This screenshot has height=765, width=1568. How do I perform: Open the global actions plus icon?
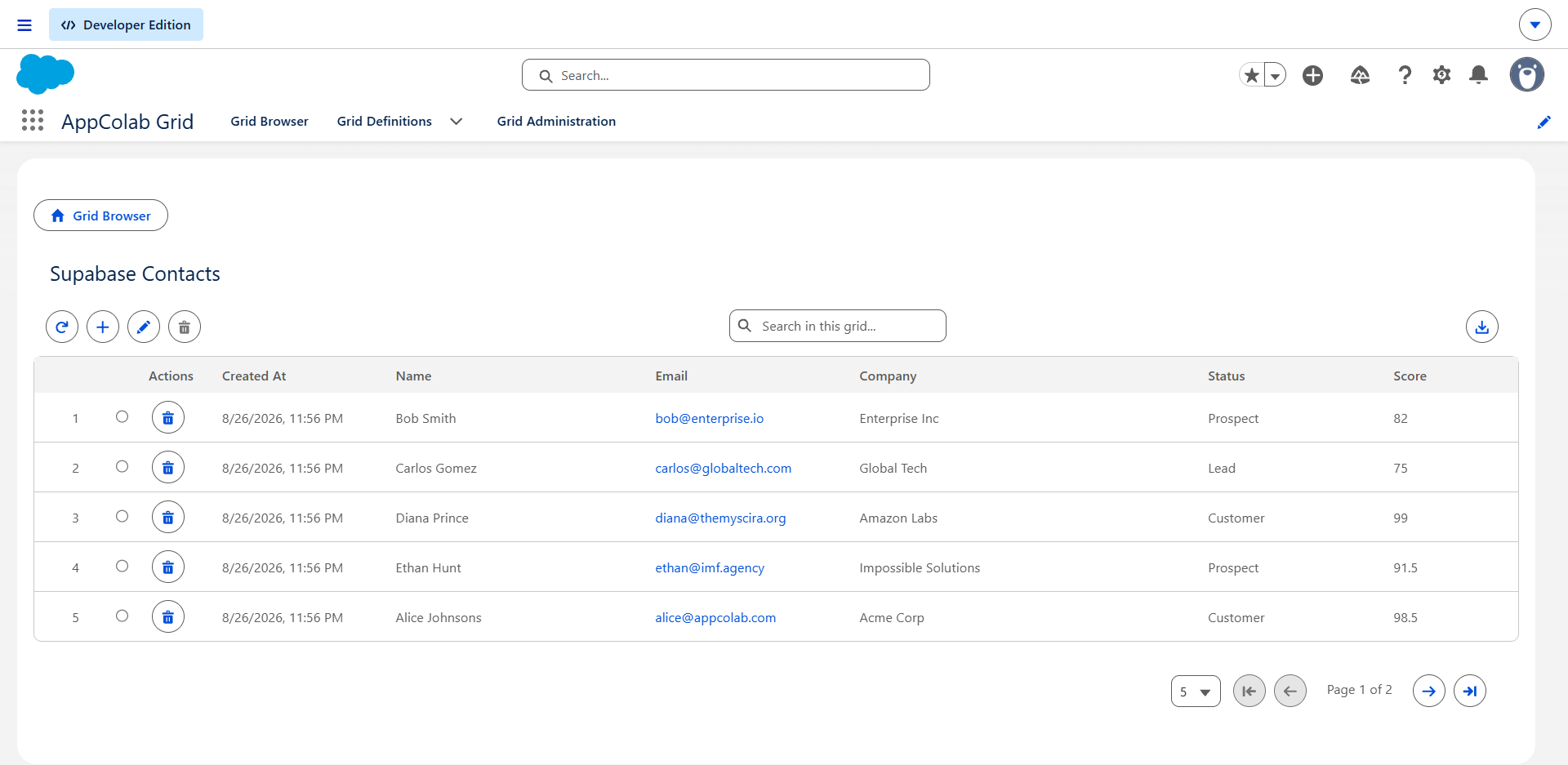[x=1312, y=75]
